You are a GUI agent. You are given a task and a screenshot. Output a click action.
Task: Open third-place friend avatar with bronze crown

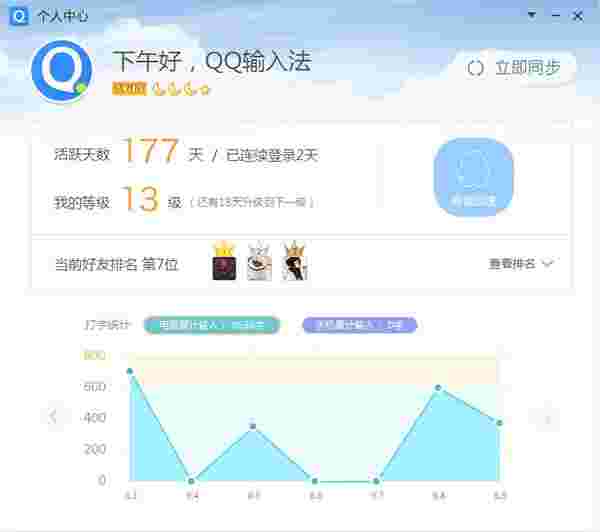pyautogui.click(x=294, y=261)
